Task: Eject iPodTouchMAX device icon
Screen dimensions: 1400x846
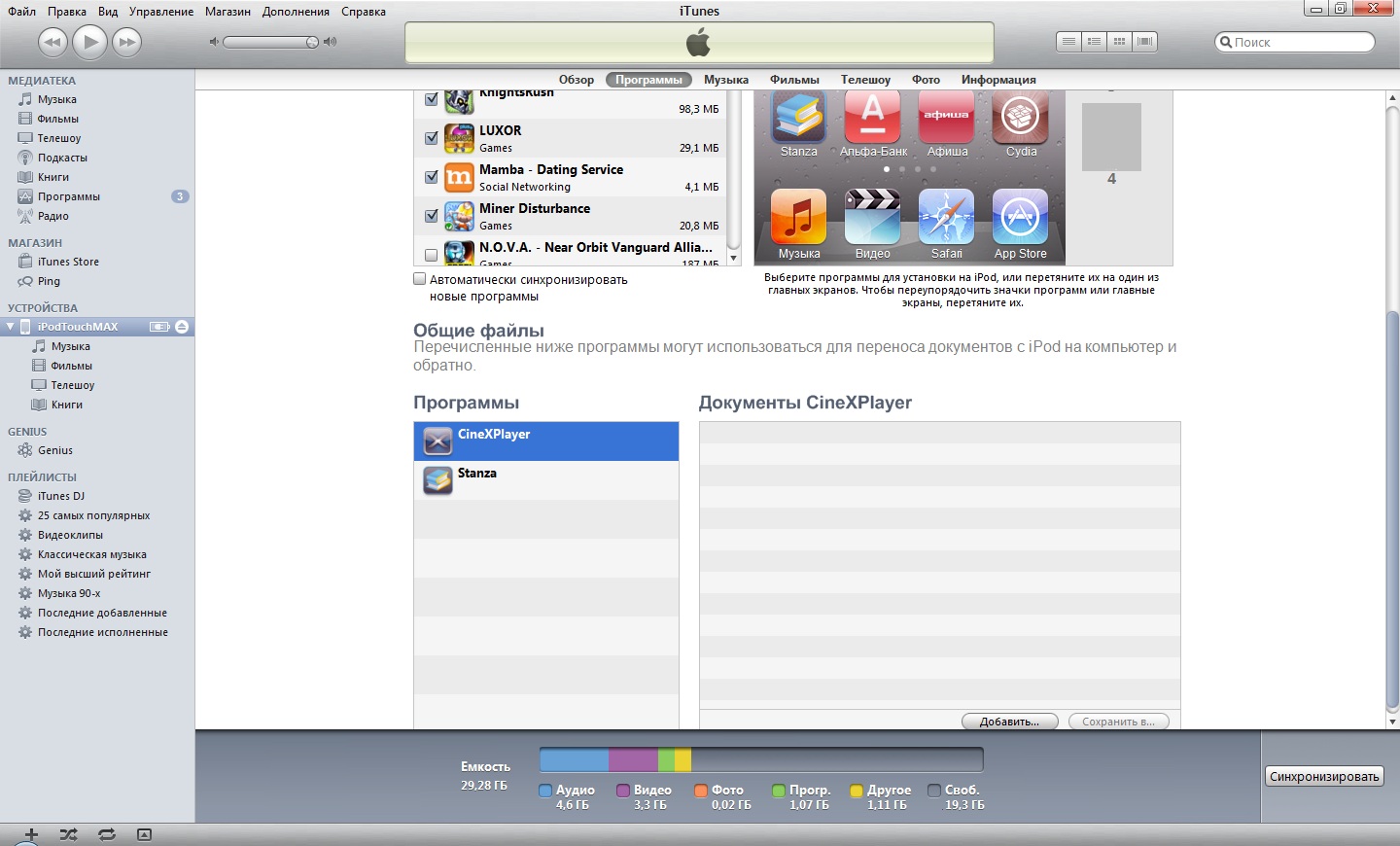Action: [182, 327]
